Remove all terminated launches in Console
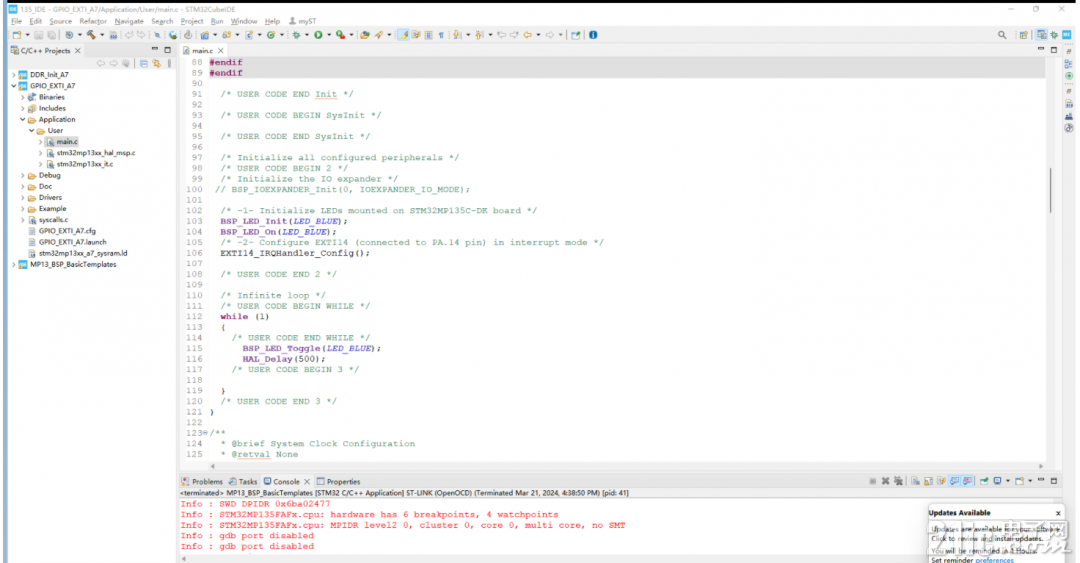 pos(898,481)
